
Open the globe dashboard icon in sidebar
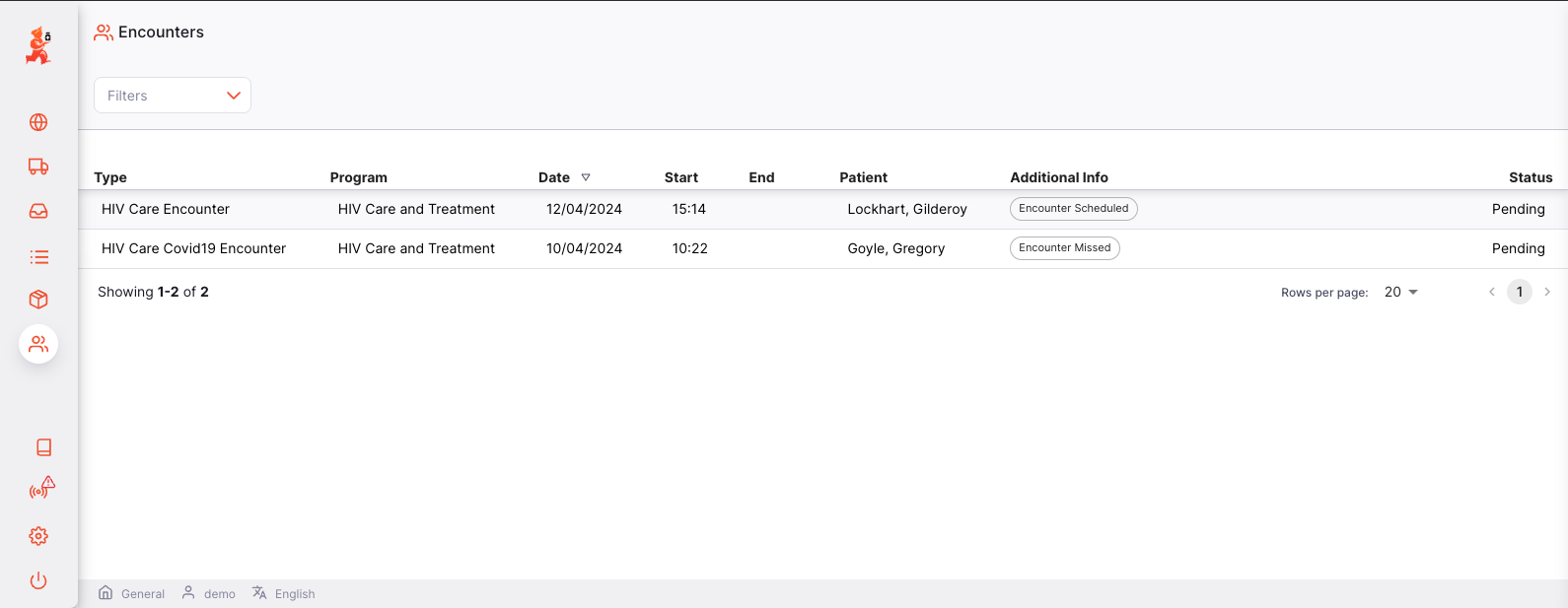click(38, 122)
